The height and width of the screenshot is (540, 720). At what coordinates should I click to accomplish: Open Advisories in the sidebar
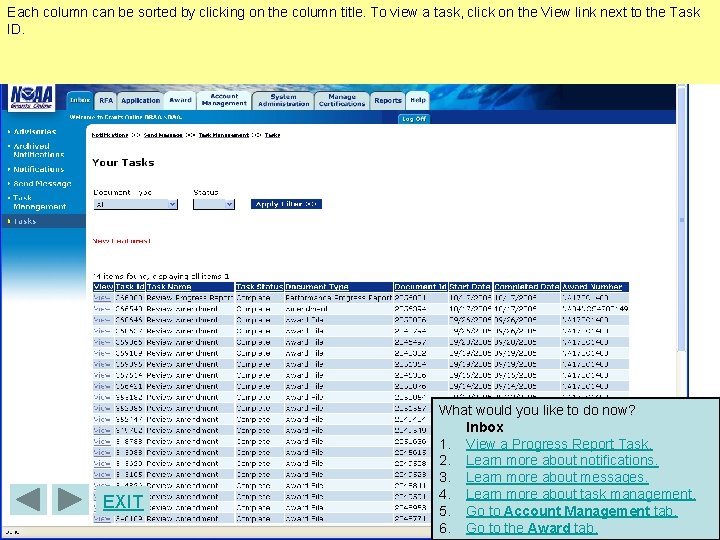click(x=34, y=132)
